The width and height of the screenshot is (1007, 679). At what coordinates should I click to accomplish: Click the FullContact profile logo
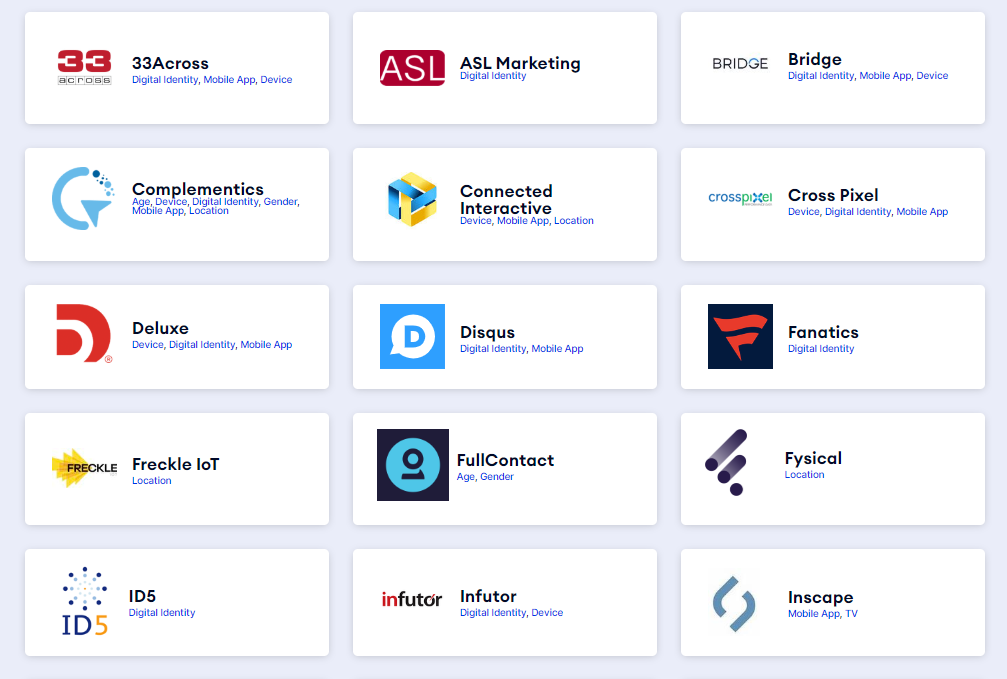[x=412, y=465]
